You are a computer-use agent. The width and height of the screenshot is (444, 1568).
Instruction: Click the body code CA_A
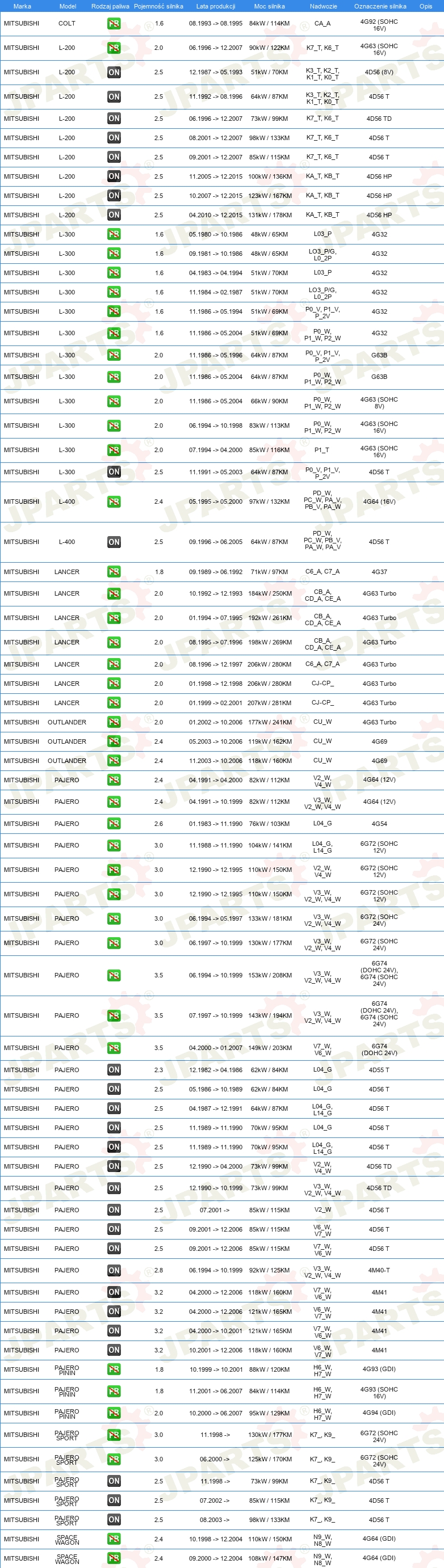coord(323,24)
